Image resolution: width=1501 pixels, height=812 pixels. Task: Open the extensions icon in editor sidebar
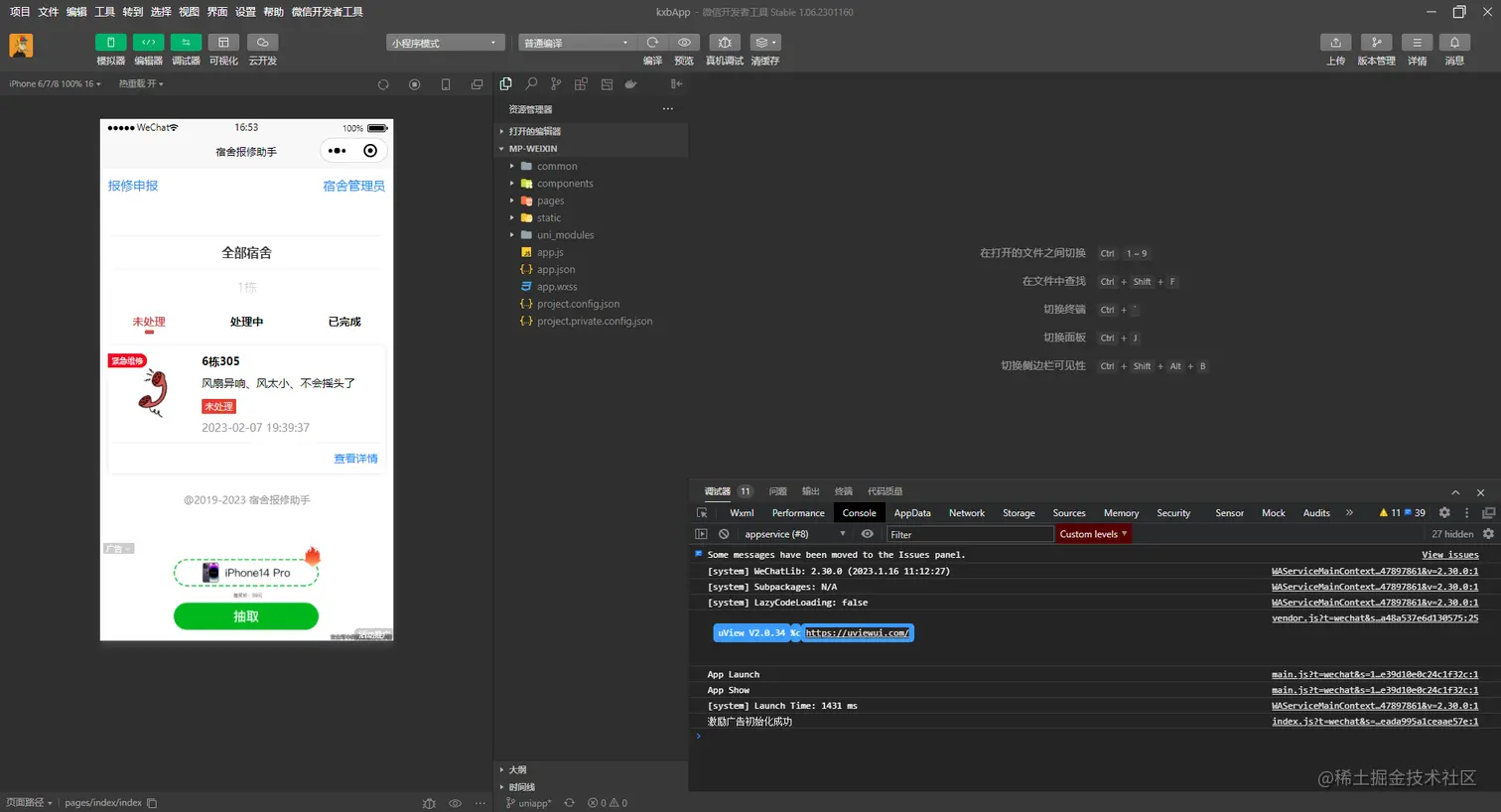(x=581, y=84)
